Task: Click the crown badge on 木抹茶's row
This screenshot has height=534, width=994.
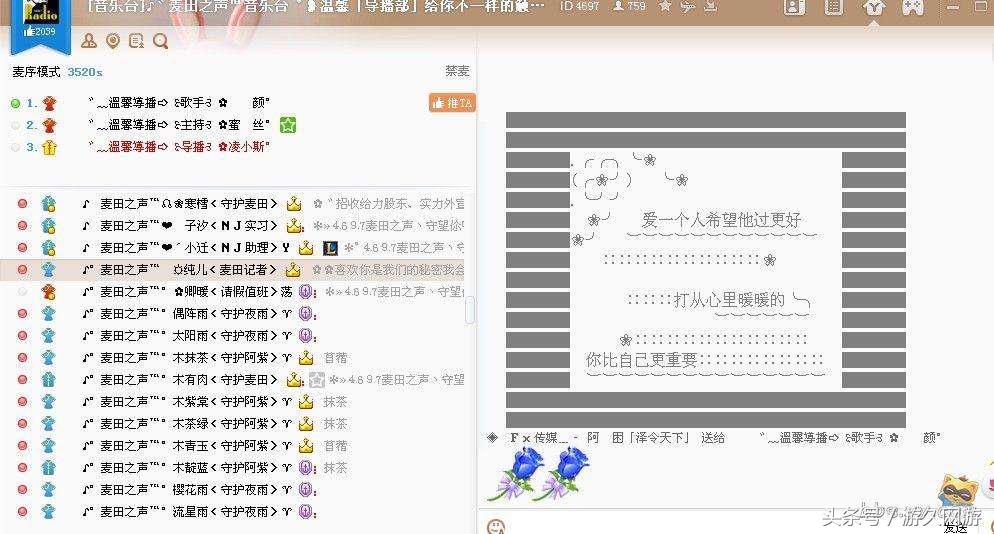Action: [306, 358]
